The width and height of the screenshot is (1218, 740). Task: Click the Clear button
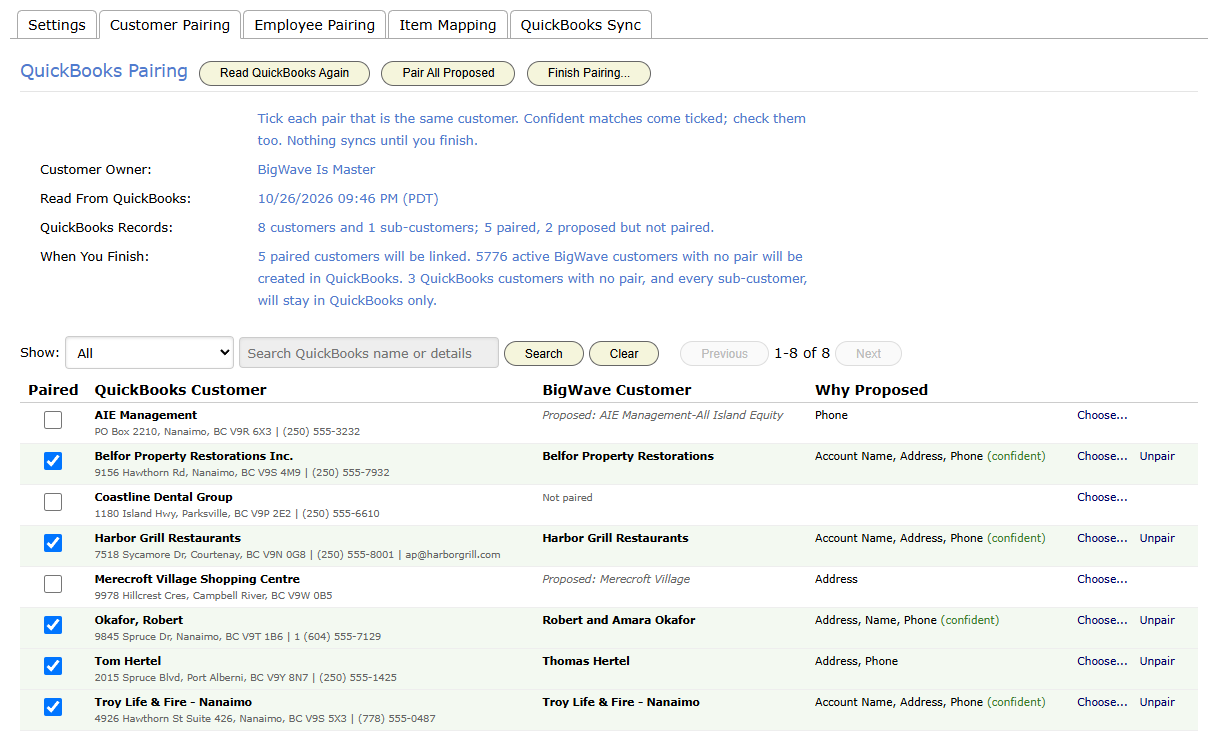point(624,354)
